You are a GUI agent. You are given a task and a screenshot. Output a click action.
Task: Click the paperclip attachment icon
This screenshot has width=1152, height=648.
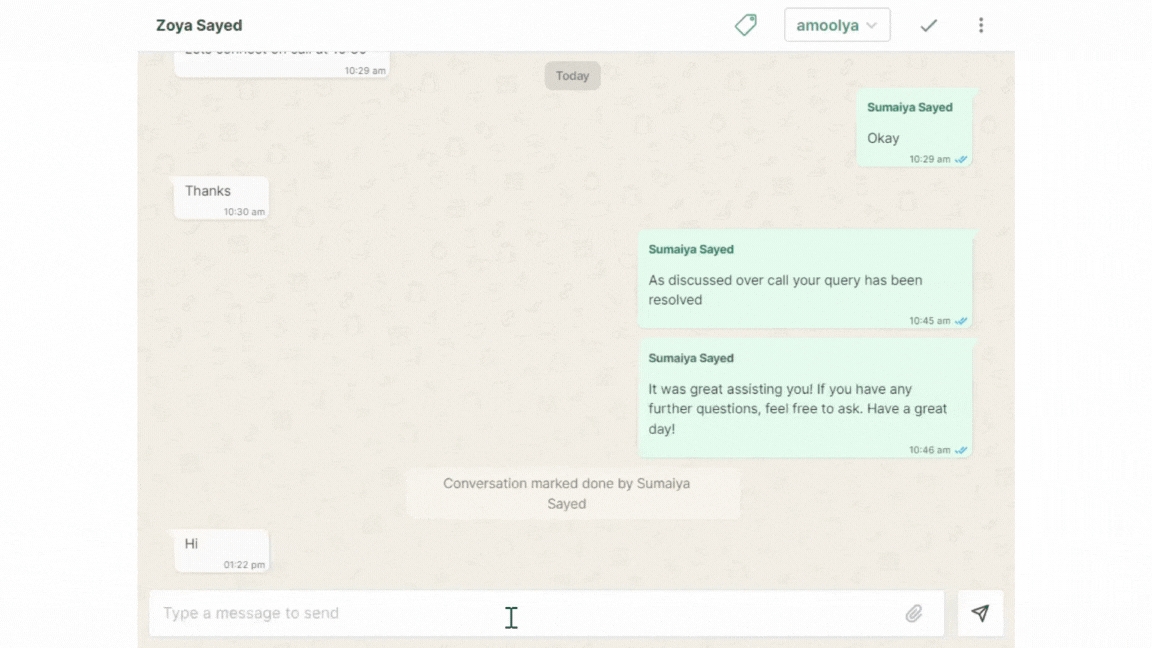[x=913, y=613]
